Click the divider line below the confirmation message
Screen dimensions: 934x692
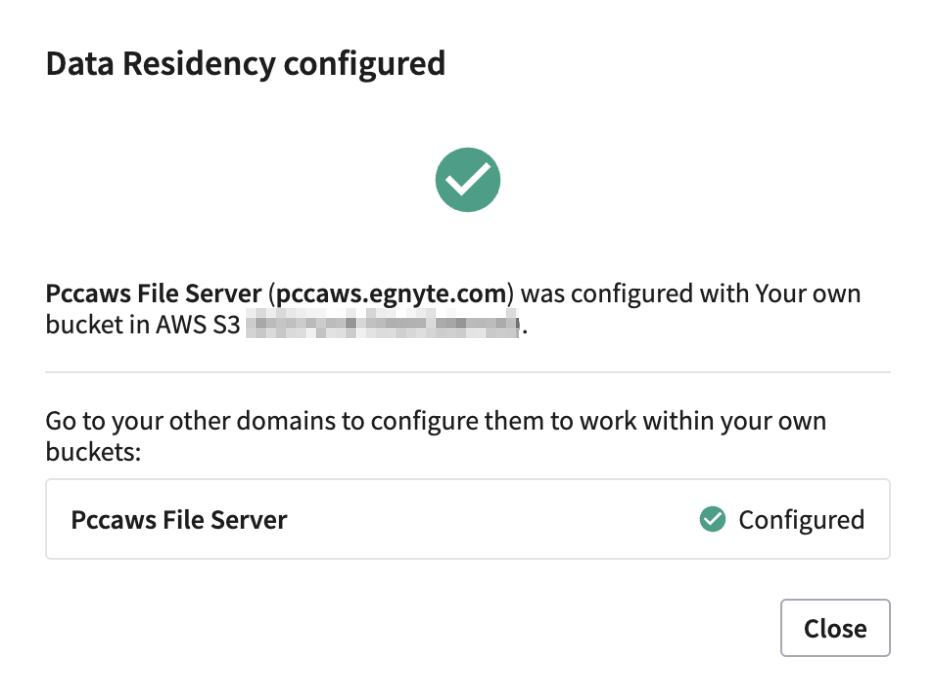tap(467, 371)
